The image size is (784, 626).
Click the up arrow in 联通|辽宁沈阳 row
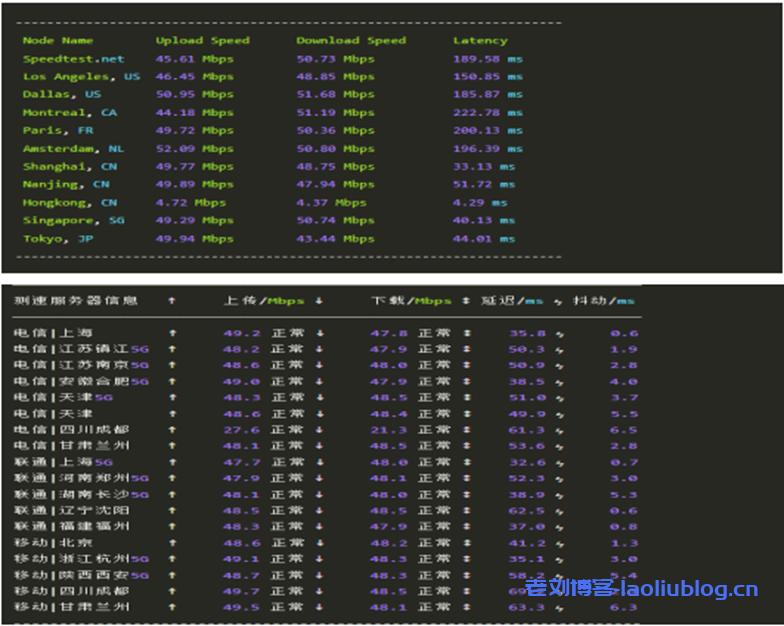tap(172, 510)
